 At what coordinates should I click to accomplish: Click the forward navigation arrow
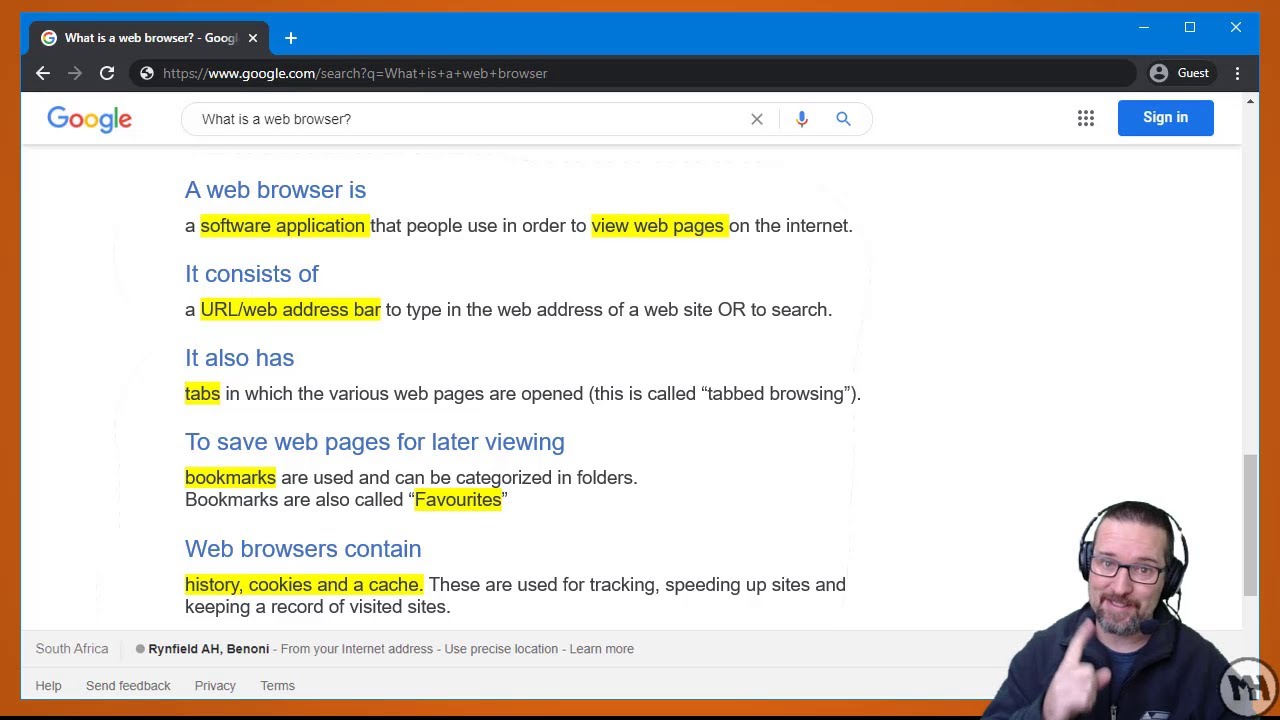[x=75, y=73]
